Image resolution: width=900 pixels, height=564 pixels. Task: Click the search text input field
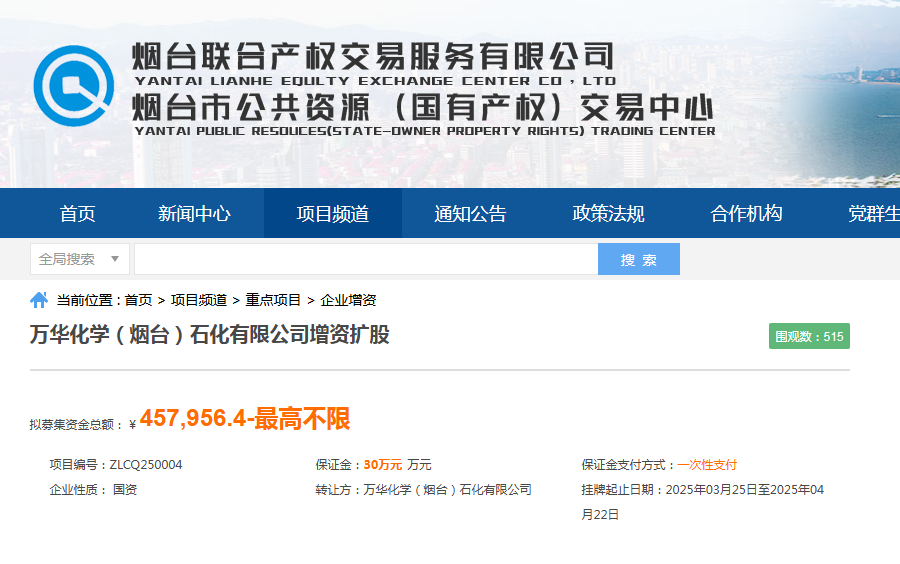coord(366,259)
